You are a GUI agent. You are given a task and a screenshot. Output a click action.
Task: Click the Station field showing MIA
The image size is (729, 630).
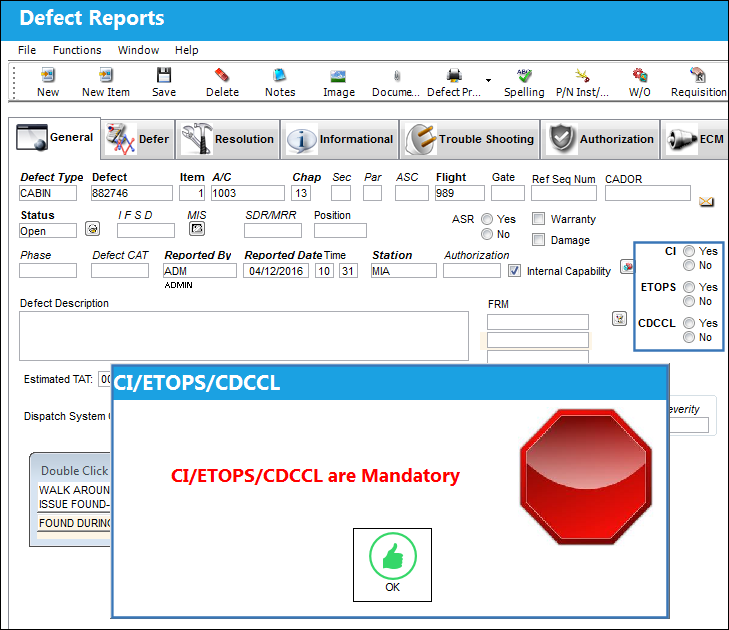point(404,271)
